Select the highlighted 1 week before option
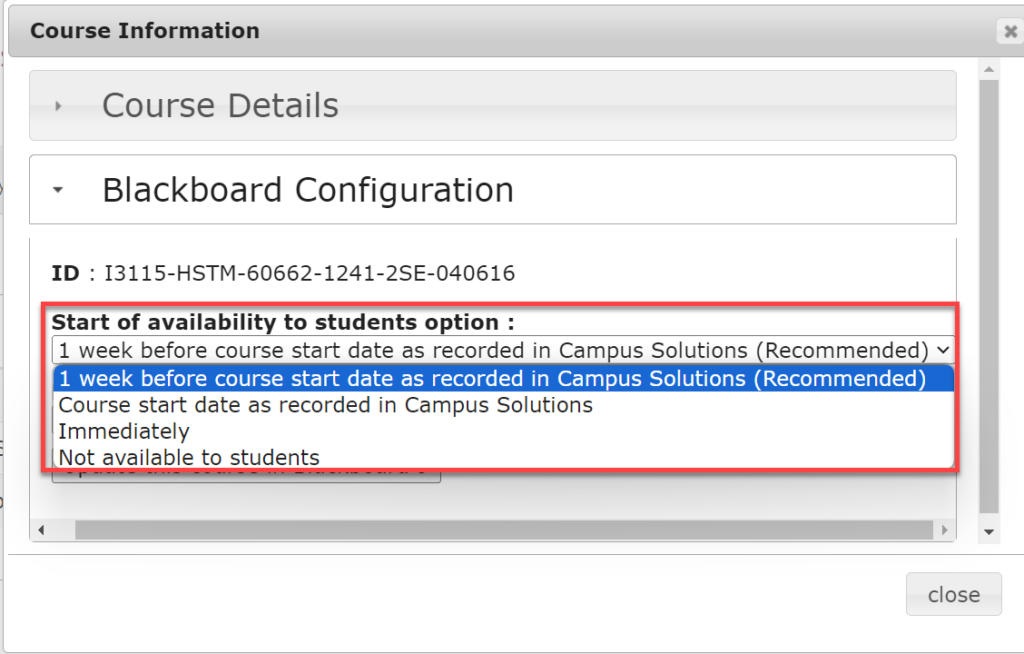Viewport: 1024px width, 654px height. (x=500, y=379)
